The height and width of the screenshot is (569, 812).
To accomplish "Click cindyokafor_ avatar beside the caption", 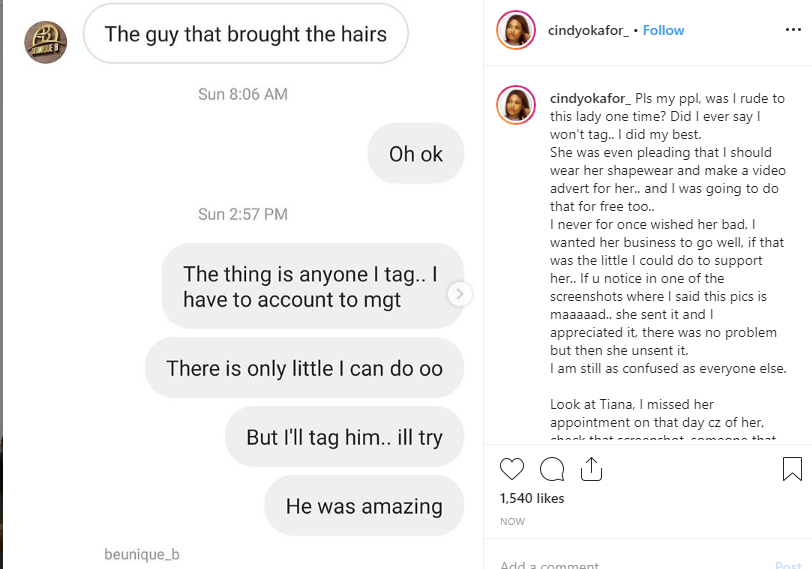I will (516, 105).
